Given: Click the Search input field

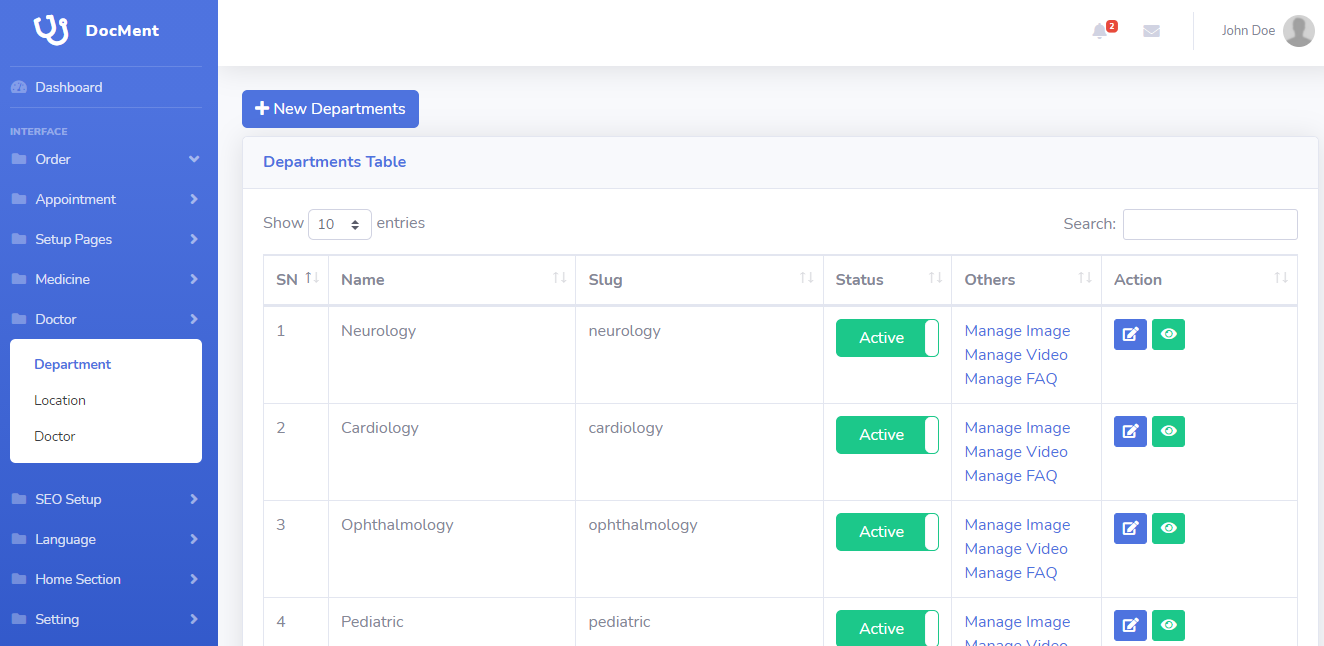Looking at the screenshot, I should pyautogui.click(x=1210, y=224).
